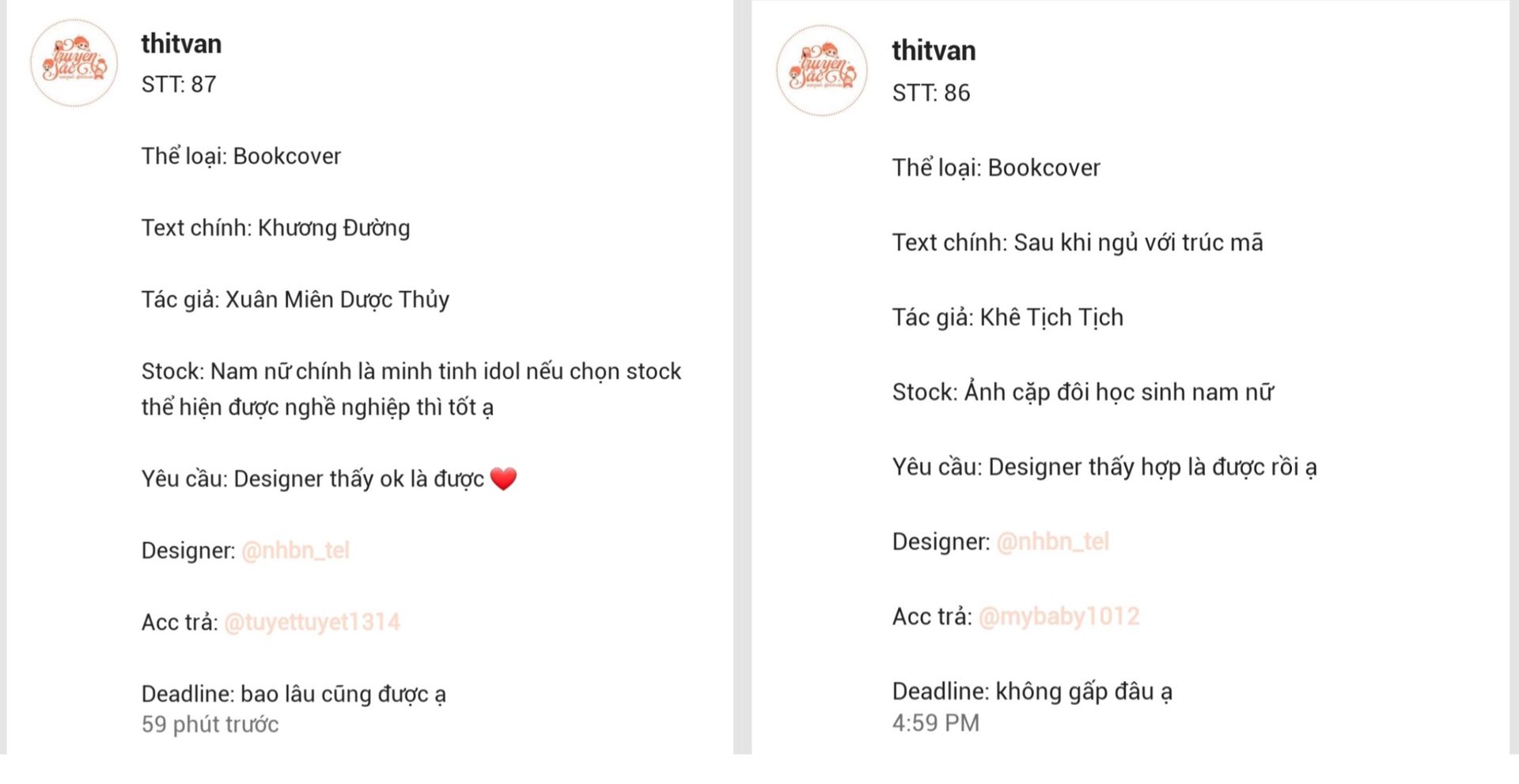Click the "4:59 PM" timestamp
Viewport: 1519px width, 784px height.
point(935,723)
